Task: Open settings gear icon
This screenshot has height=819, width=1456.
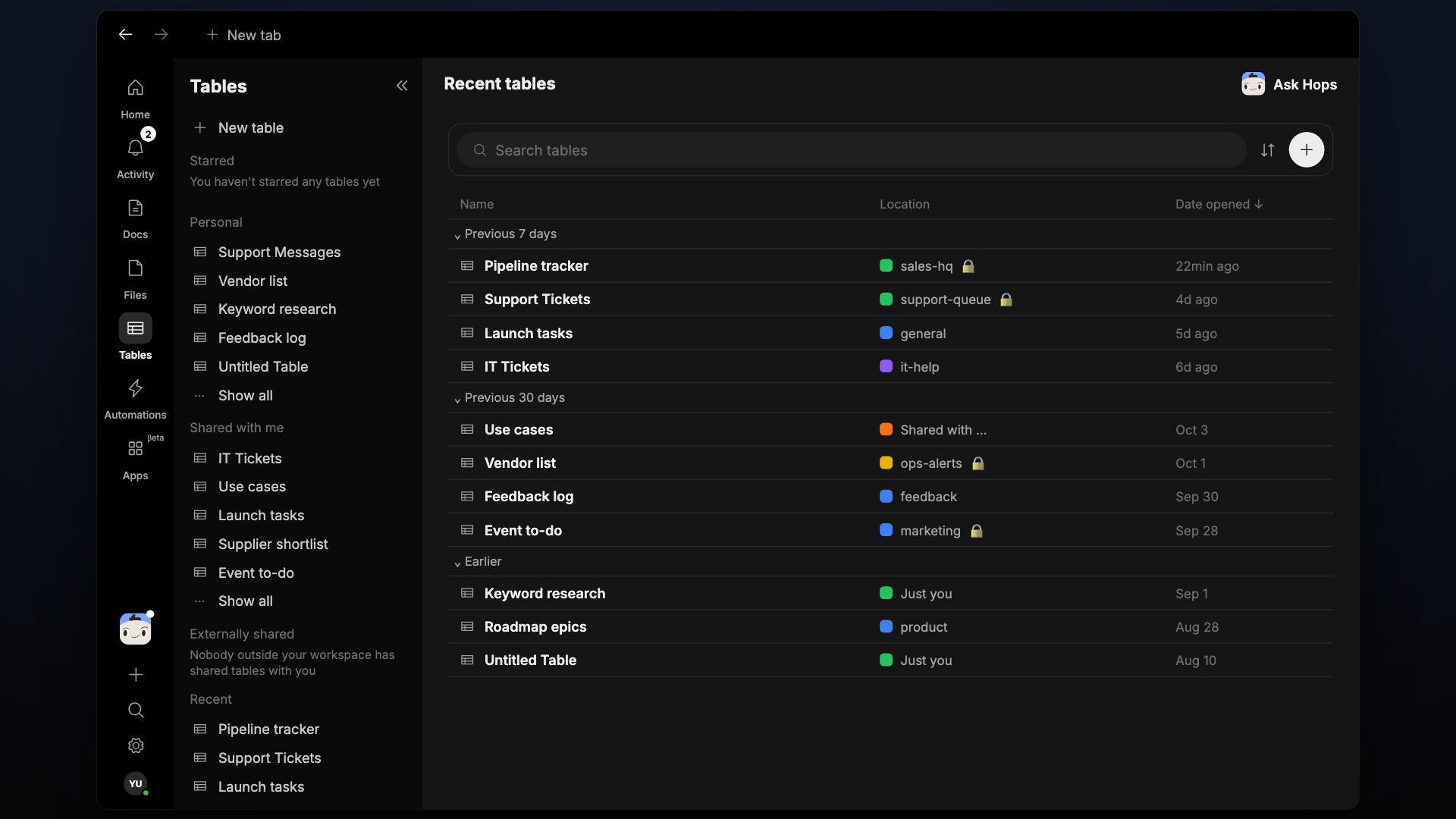Action: tap(136, 745)
